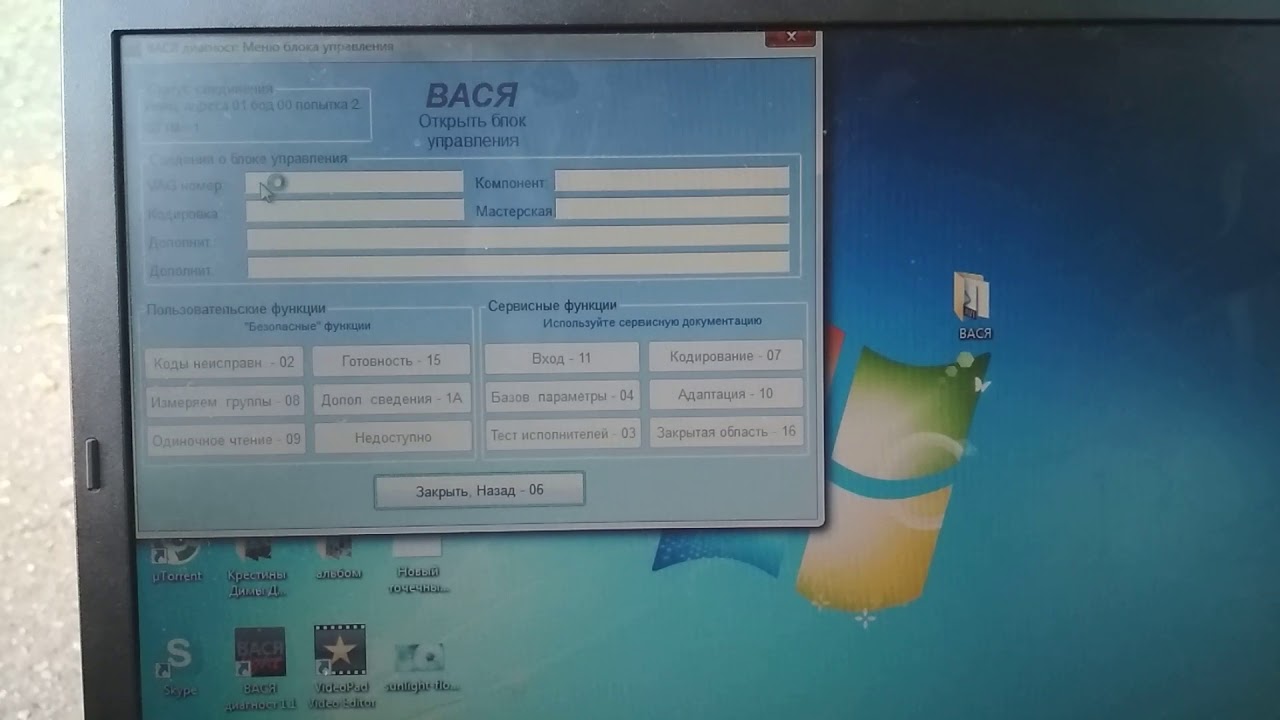Click the Вход - 11 service button

point(561,358)
